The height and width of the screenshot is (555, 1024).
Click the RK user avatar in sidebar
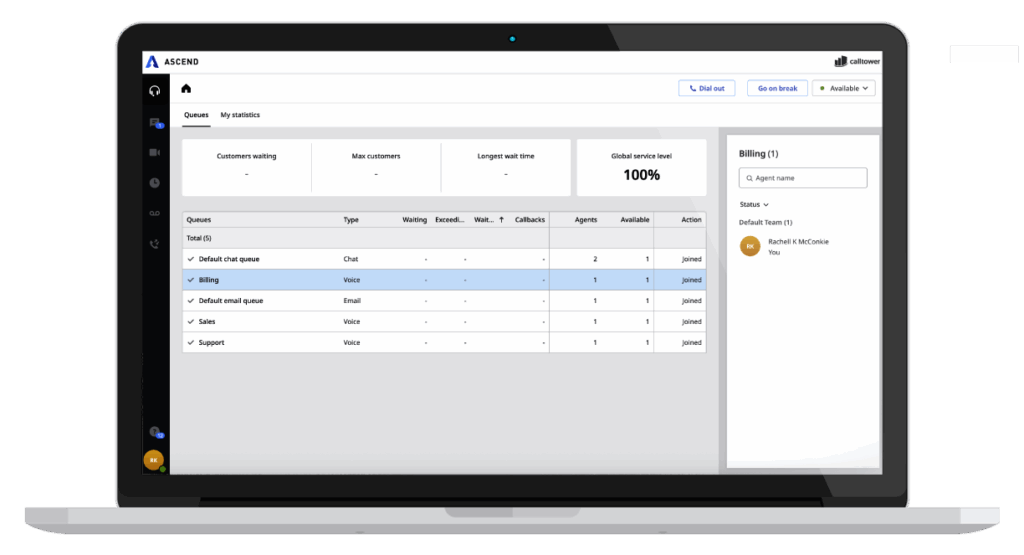tap(153, 460)
